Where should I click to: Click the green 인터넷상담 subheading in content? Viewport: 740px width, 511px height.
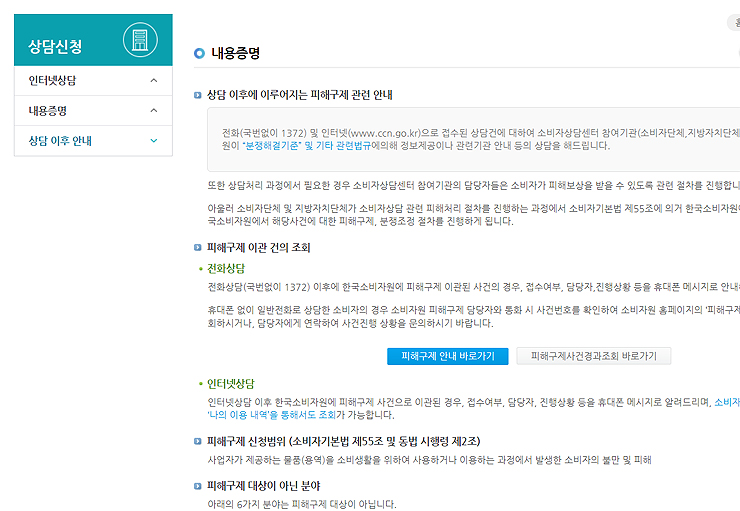click(x=231, y=384)
